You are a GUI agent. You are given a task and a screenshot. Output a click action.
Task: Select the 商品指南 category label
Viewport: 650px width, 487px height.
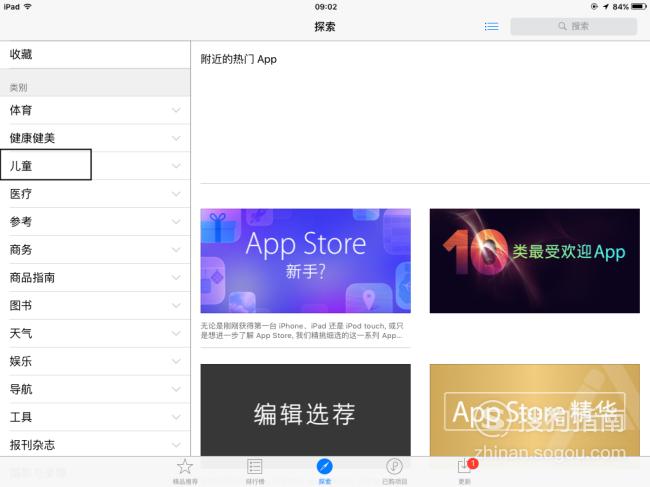tap(32, 278)
